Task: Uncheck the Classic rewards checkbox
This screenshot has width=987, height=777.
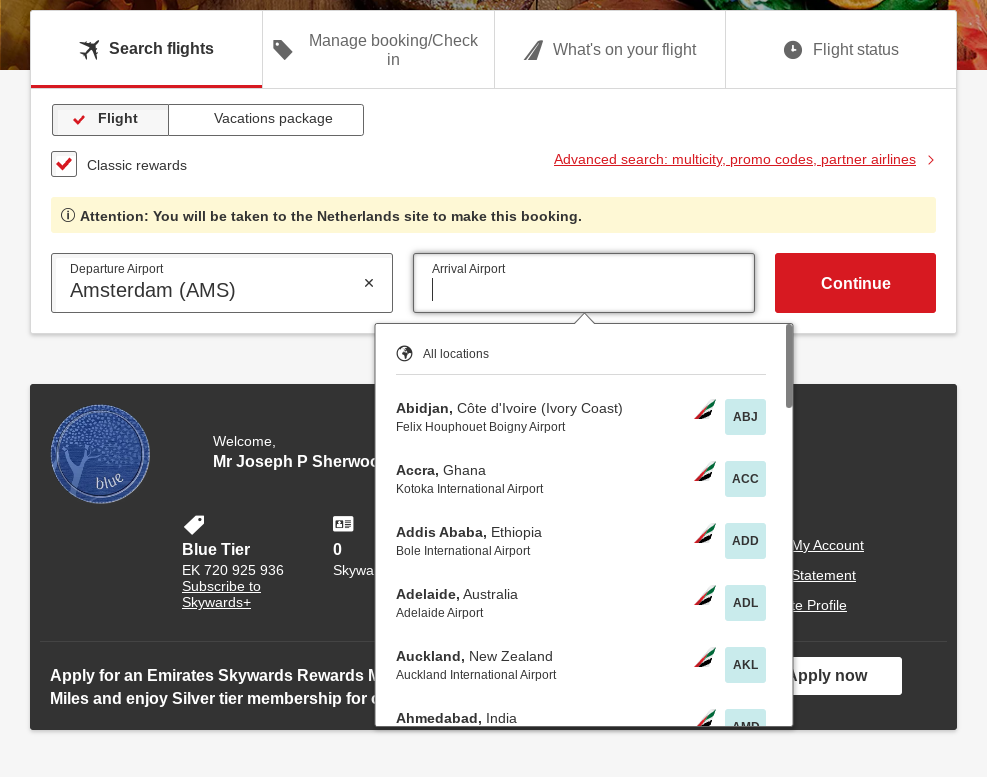Action: (x=64, y=164)
